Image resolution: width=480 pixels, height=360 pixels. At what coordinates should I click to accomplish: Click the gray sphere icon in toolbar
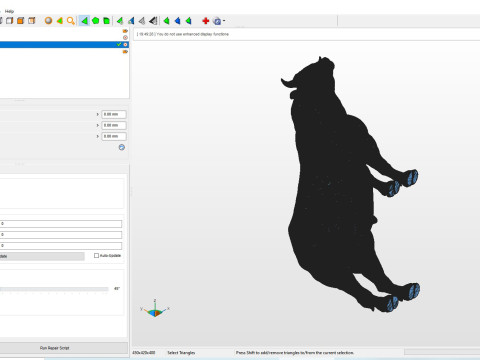pos(48,21)
